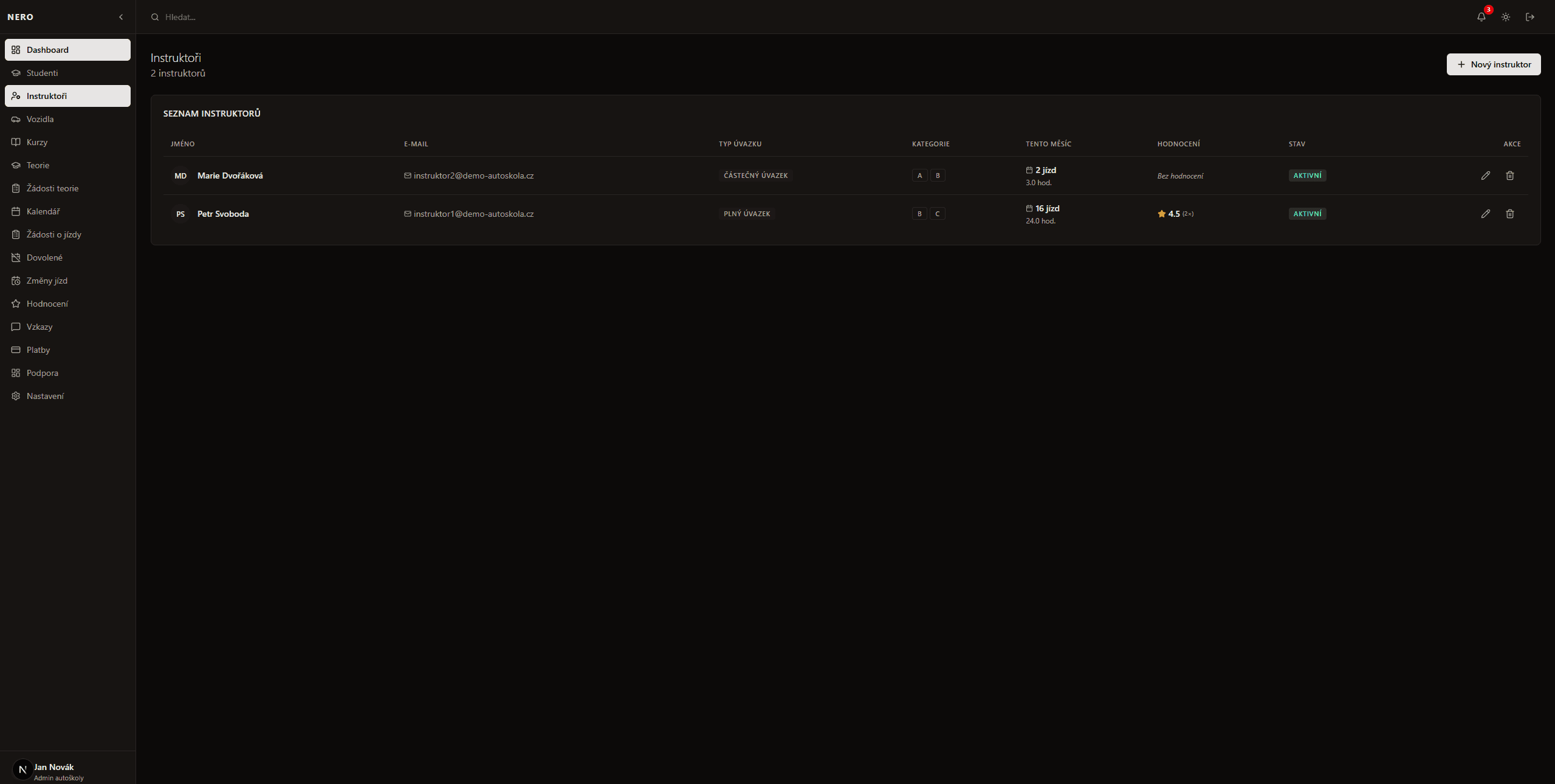Edit Marie Dvořáková with pencil icon
Image resolution: width=1555 pixels, height=784 pixels.
tap(1485, 176)
